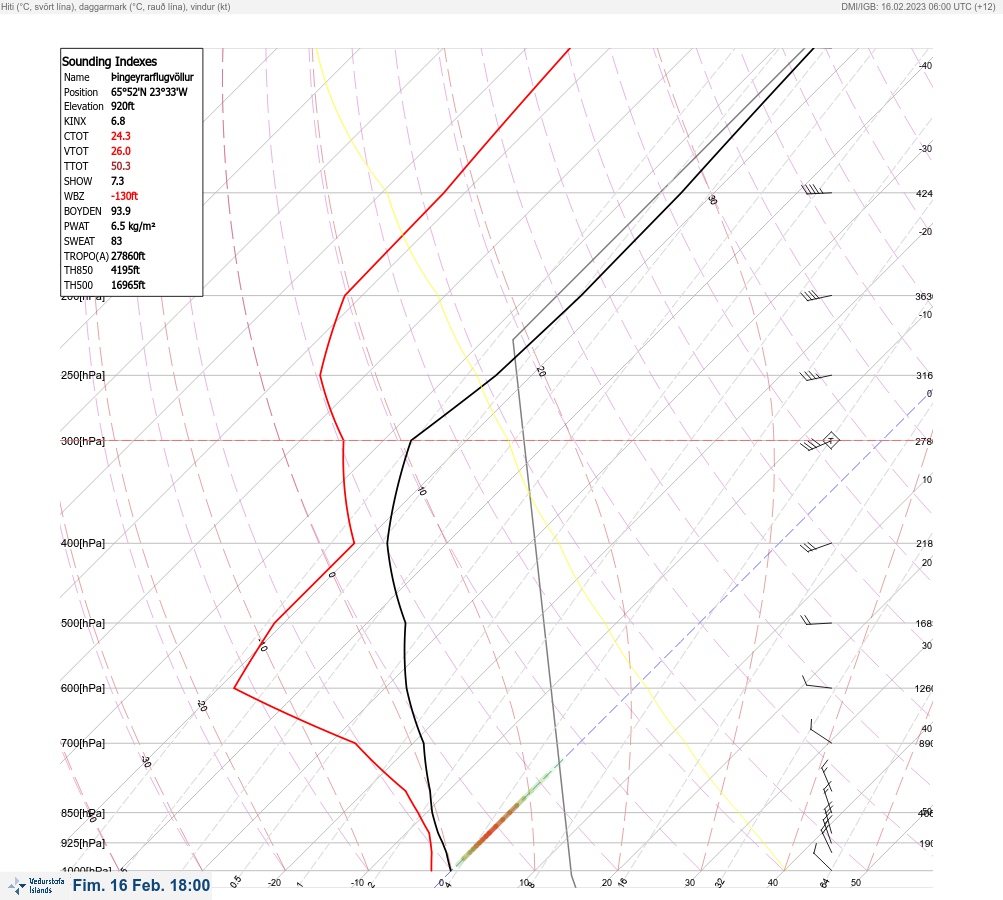
Task: Click the wind barb at 700 hPa level
Action: pyautogui.click(x=821, y=732)
